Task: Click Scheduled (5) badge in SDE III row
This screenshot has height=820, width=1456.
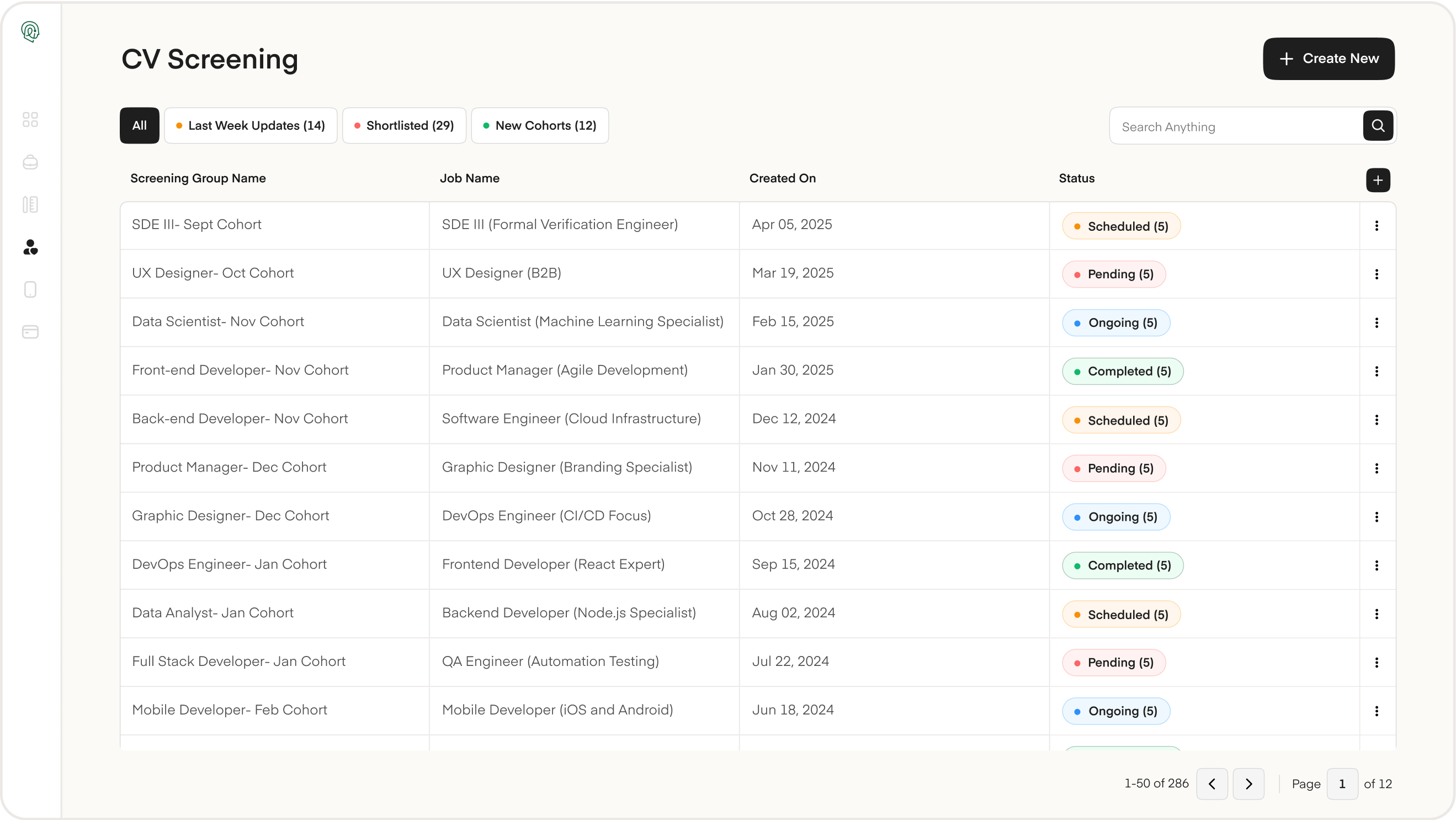Action: [1122, 226]
